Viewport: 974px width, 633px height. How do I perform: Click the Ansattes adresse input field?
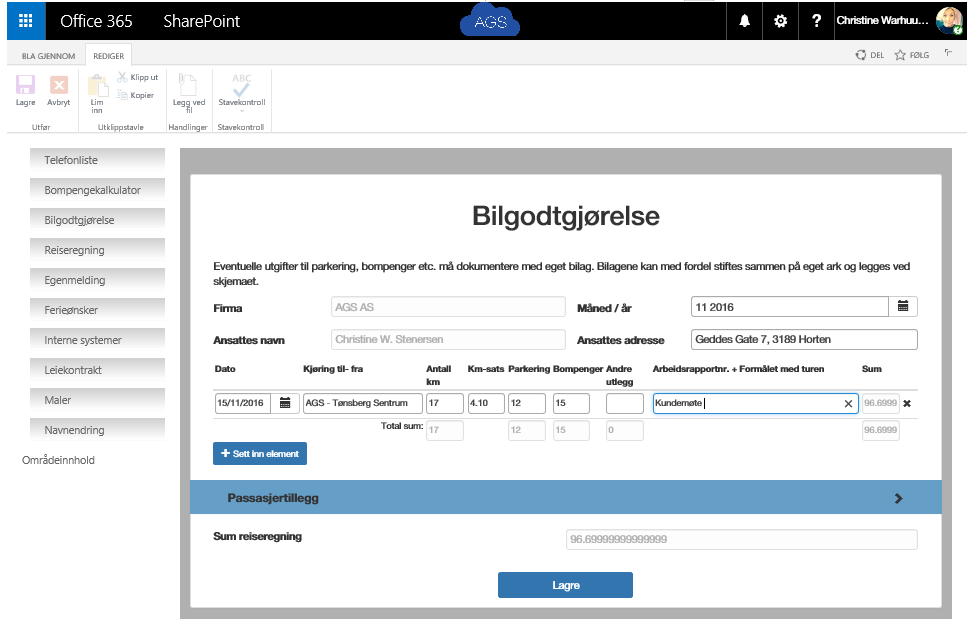click(803, 340)
